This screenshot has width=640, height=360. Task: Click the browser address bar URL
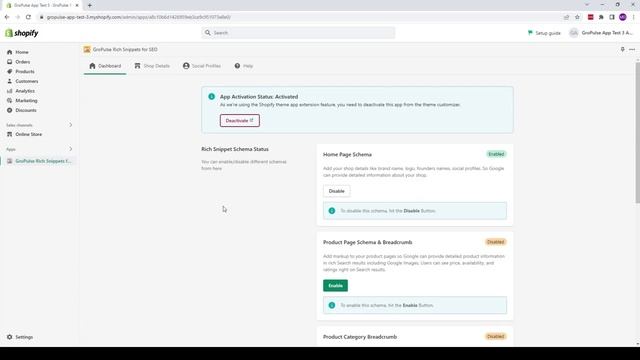point(138,17)
